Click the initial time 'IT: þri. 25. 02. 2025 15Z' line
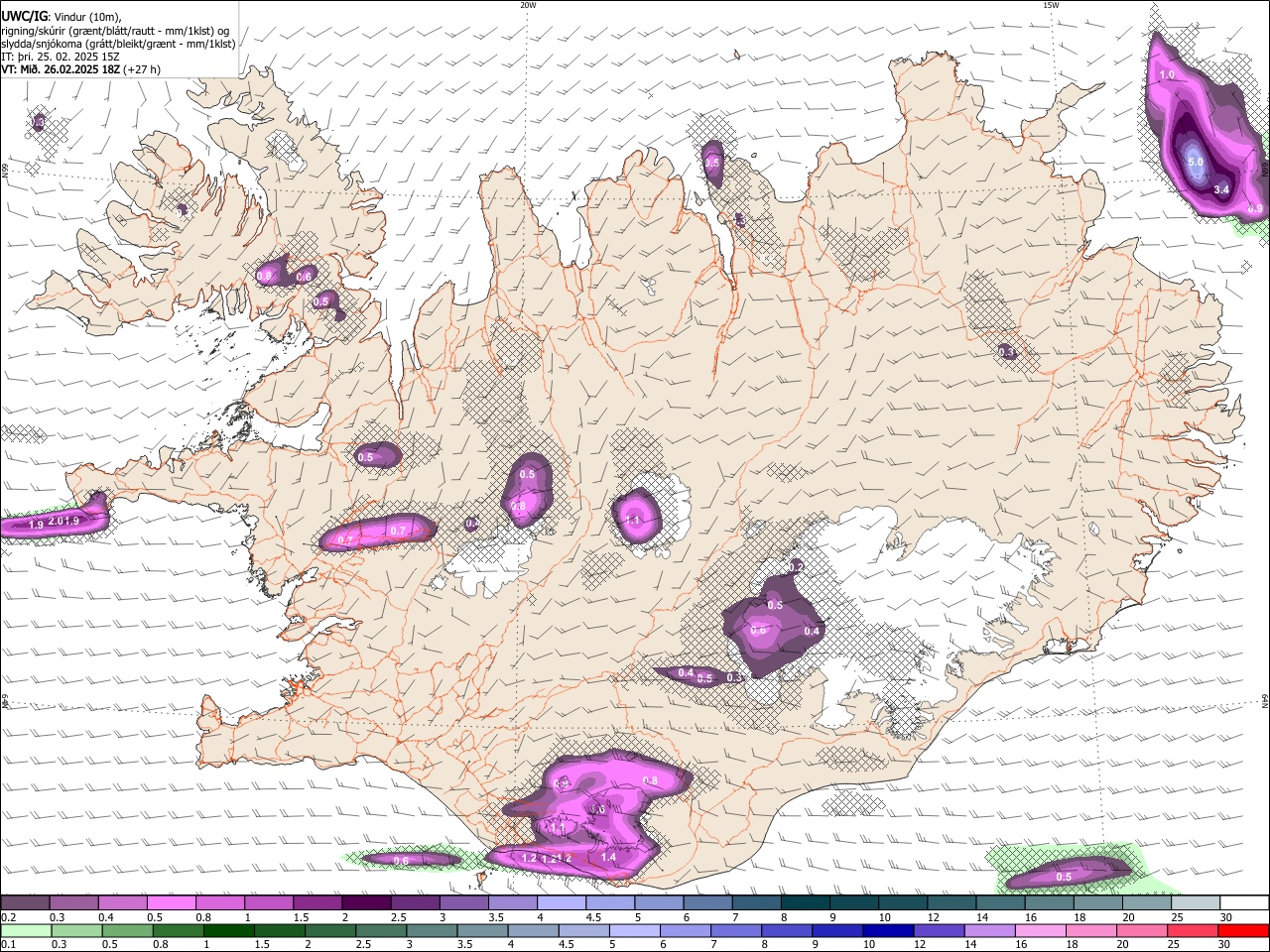The height and width of the screenshot is (952, 1270). point(61,57)
